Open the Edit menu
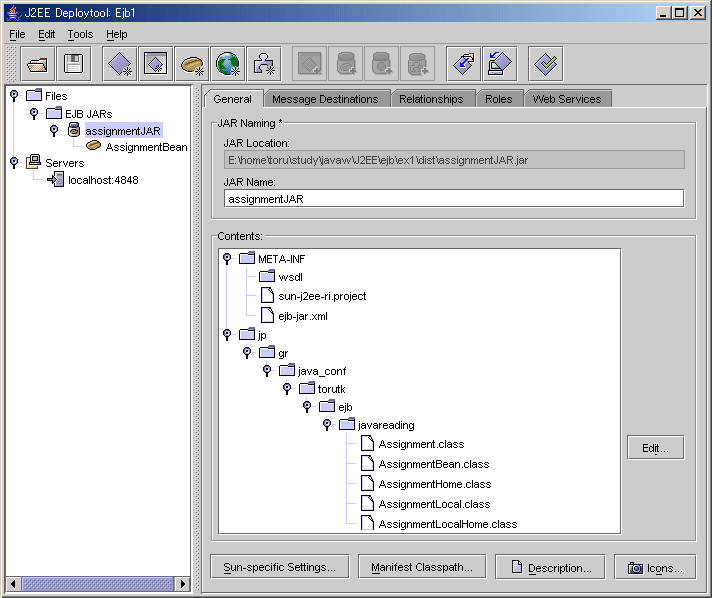This screenshot has height=598, width=712. 46,35
